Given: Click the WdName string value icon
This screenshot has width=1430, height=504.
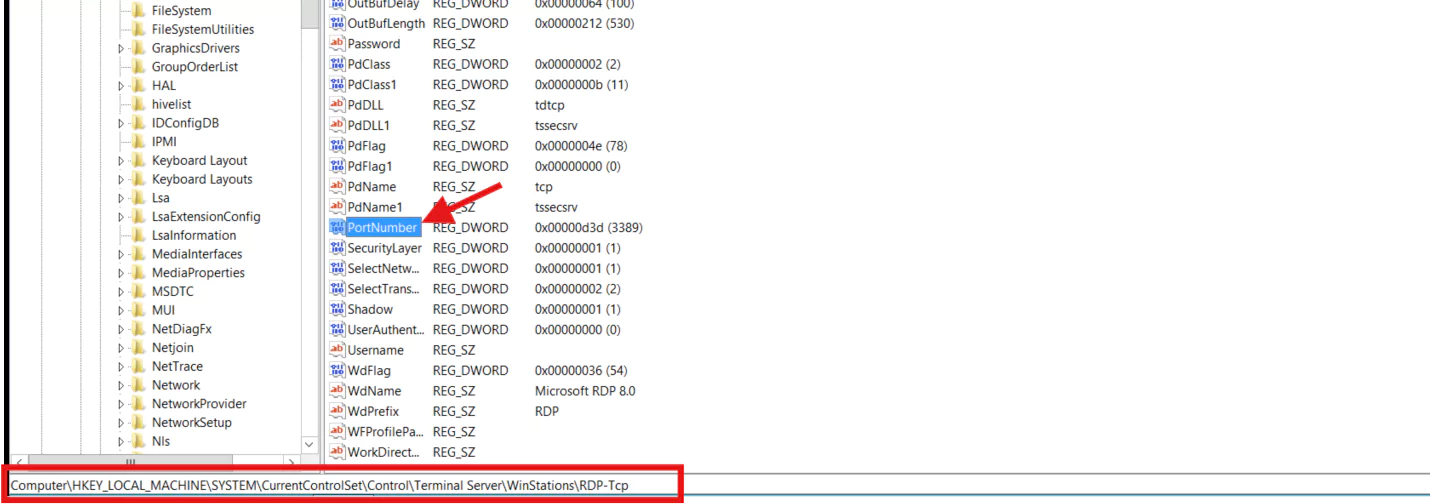Looking at the screenshot, I should pos(337,391).
